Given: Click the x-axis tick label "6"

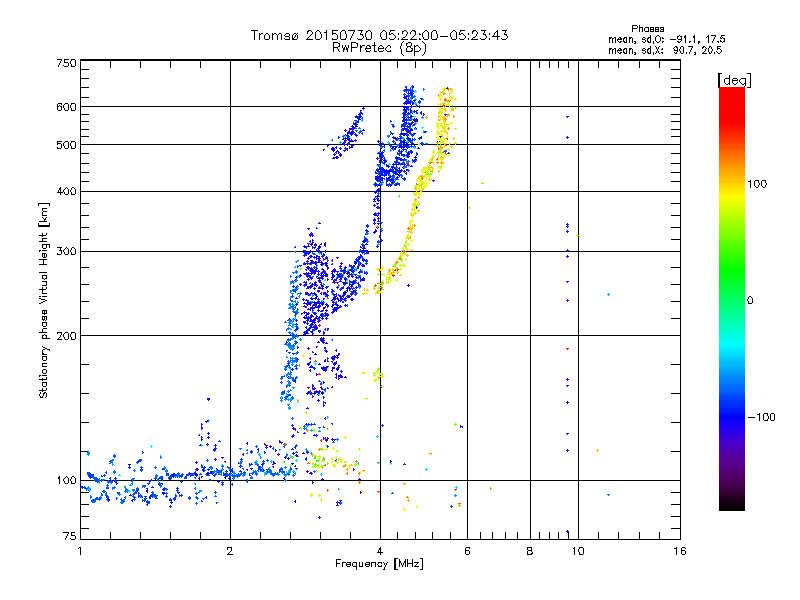Looking at the screenshot, I should point(467,551).
